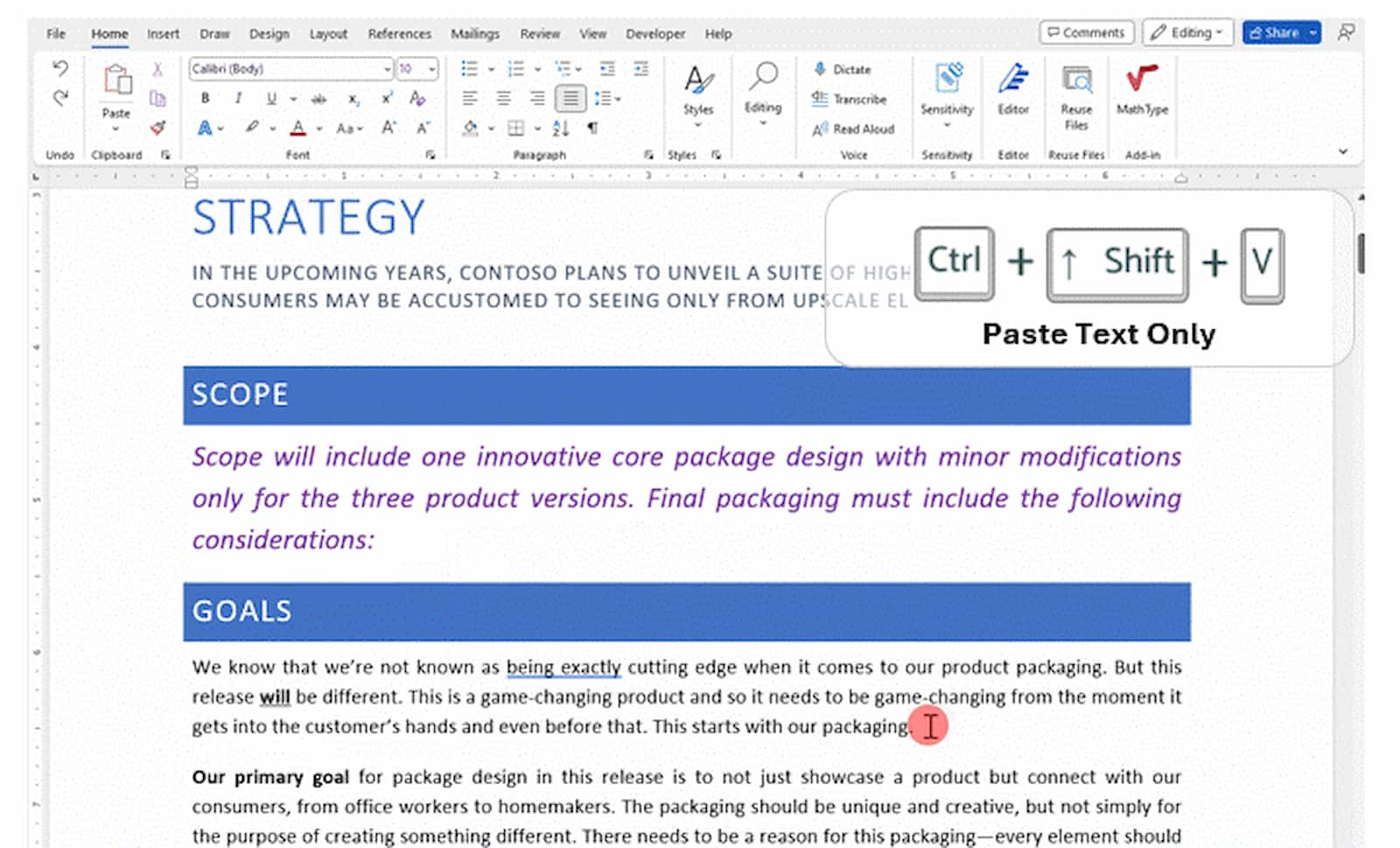Open line spacing dropdown
Viewport: 1400px width, 848px height.
pos(607,99)
